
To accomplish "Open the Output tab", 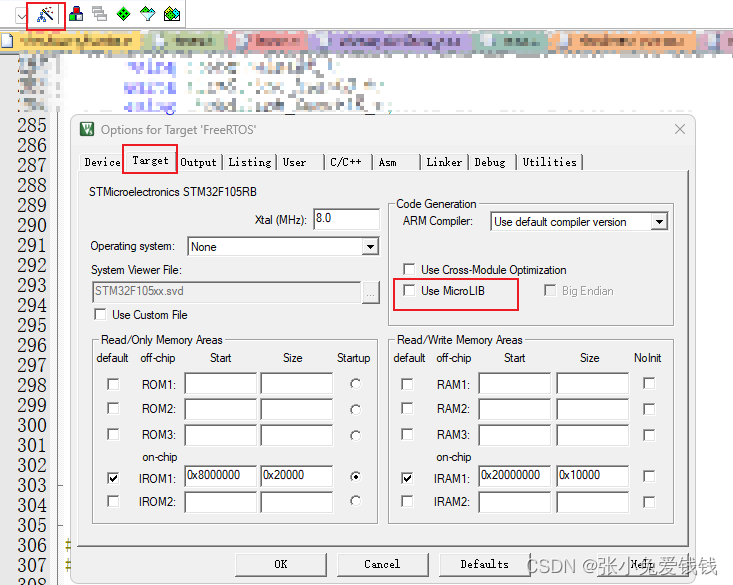I will [x=198, y=162].
